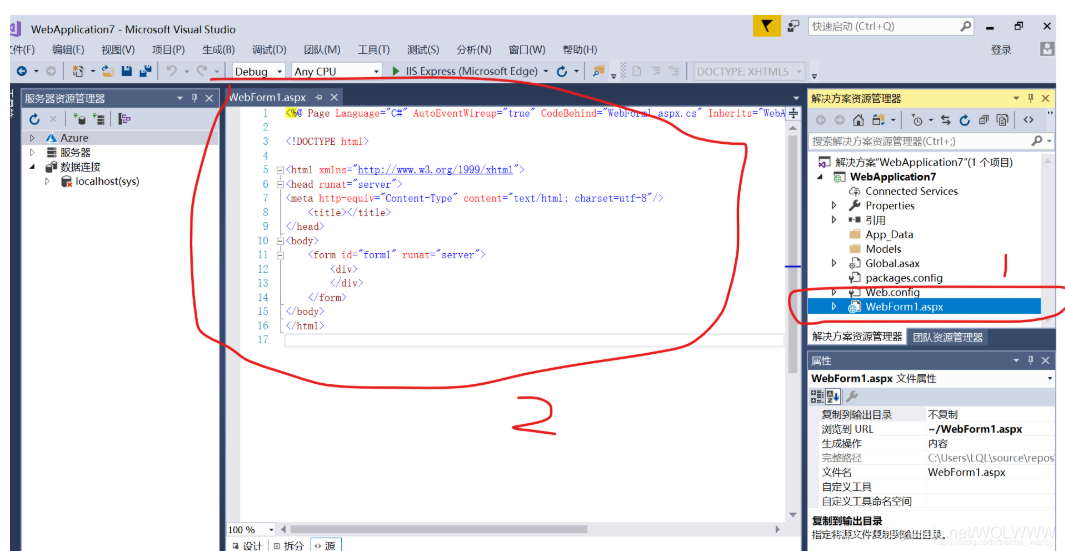Switch to 团队资源管理器 tab

click(x=947, y=336)
